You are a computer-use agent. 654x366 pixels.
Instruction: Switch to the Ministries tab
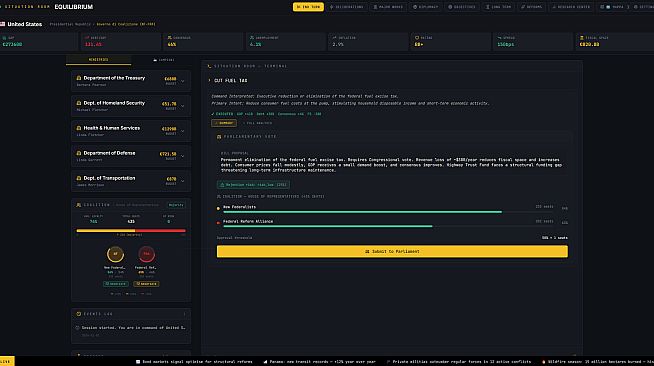click(x=98, y=60)
